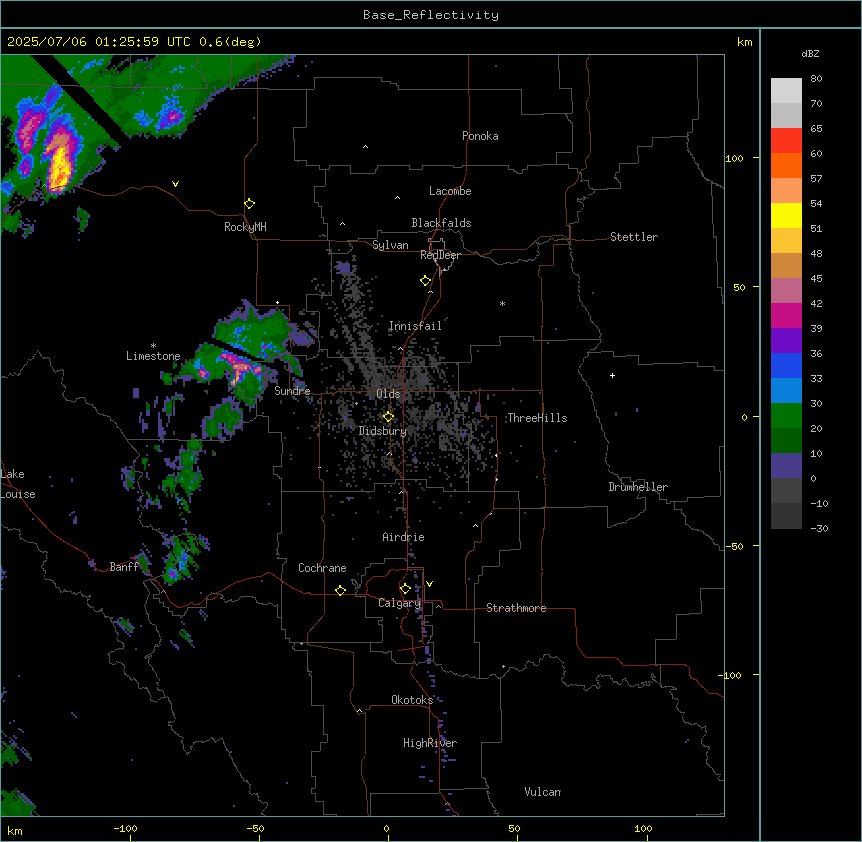Screen dimensions: 862x842
Task: Click the Okotoks town label
Action: coord(412,700)
